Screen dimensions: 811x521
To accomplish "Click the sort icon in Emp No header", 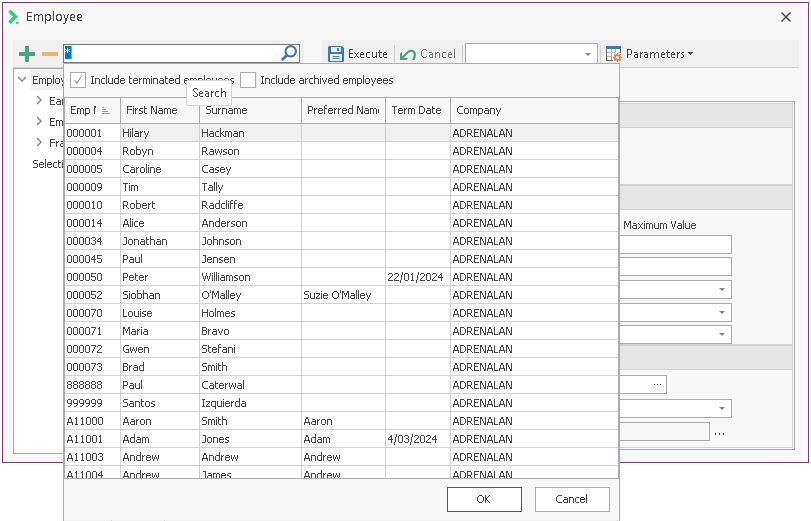I will pyautogui.click(x=106, y=111).
